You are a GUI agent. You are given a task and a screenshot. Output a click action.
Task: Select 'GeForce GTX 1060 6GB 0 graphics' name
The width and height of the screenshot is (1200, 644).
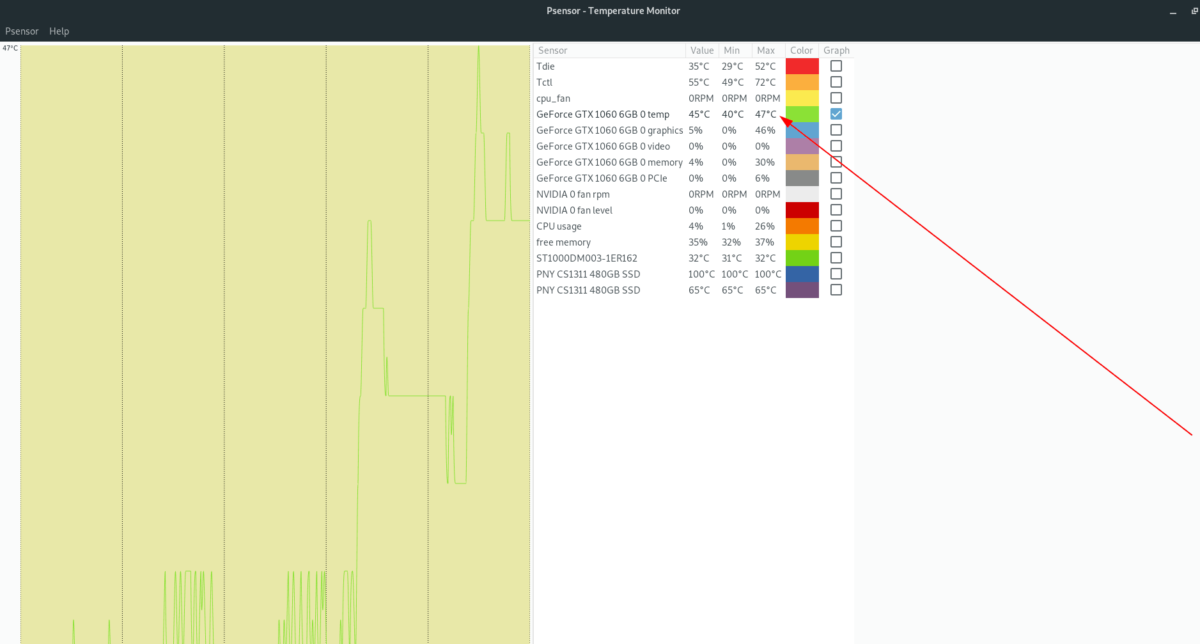tap(610, 130)
